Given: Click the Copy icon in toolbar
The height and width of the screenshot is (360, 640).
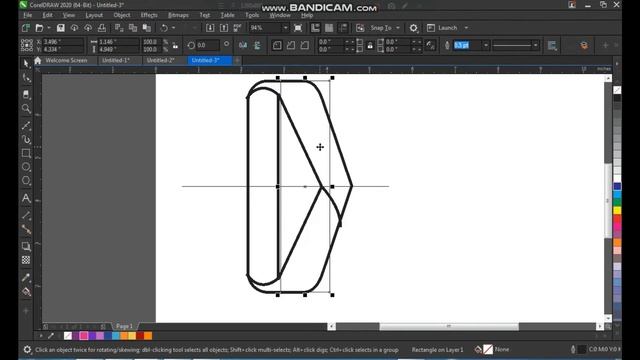Looking at the screenshot, I should point(133,28).
